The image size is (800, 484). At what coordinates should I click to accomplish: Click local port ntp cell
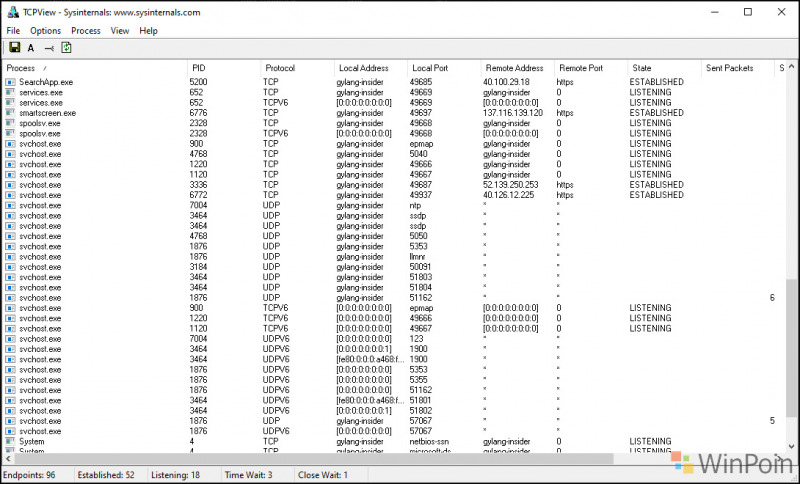pyautogui.click(x=415, y=206)
